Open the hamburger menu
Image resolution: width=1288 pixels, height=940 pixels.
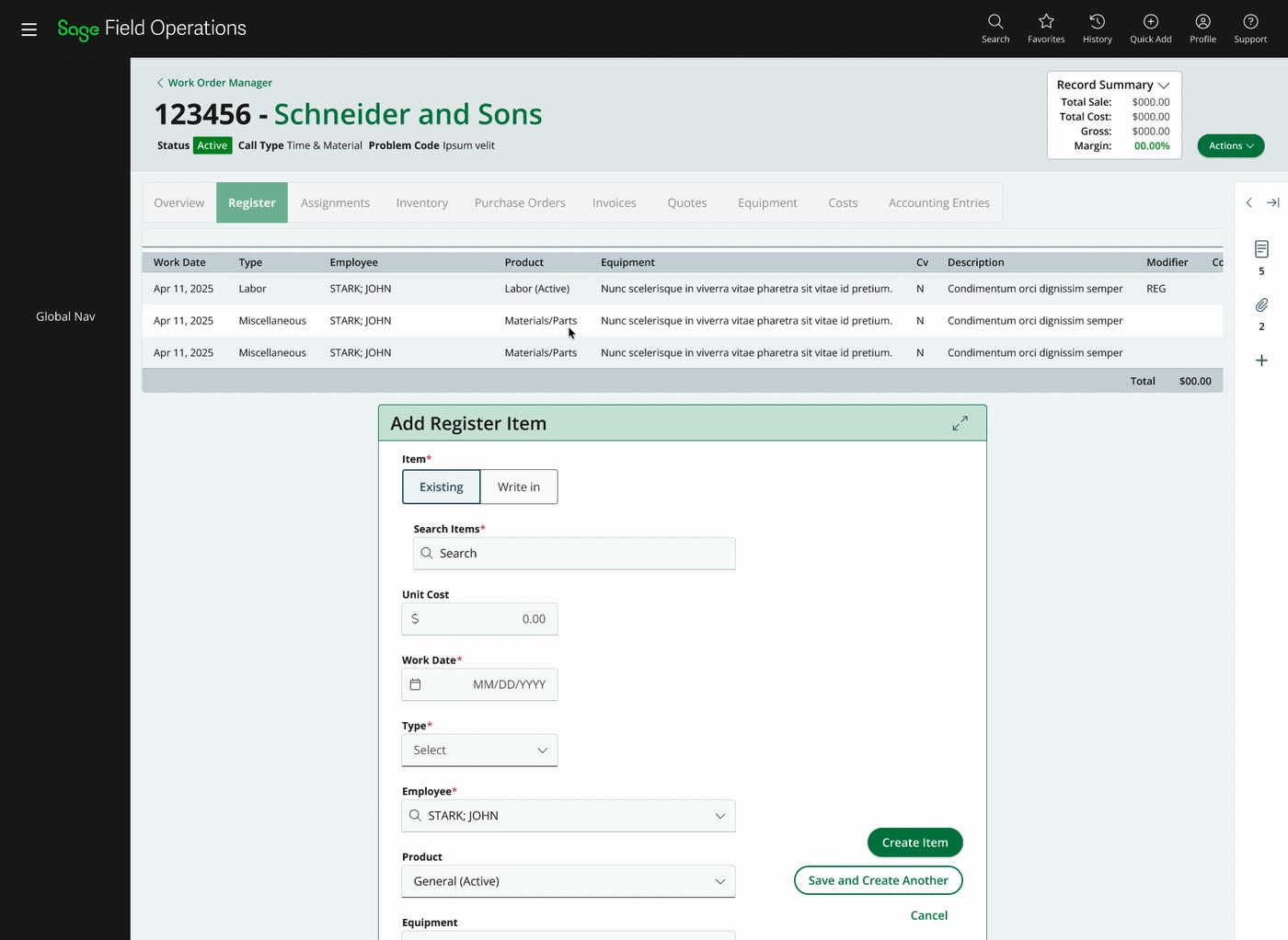click(x=29, y=29)
